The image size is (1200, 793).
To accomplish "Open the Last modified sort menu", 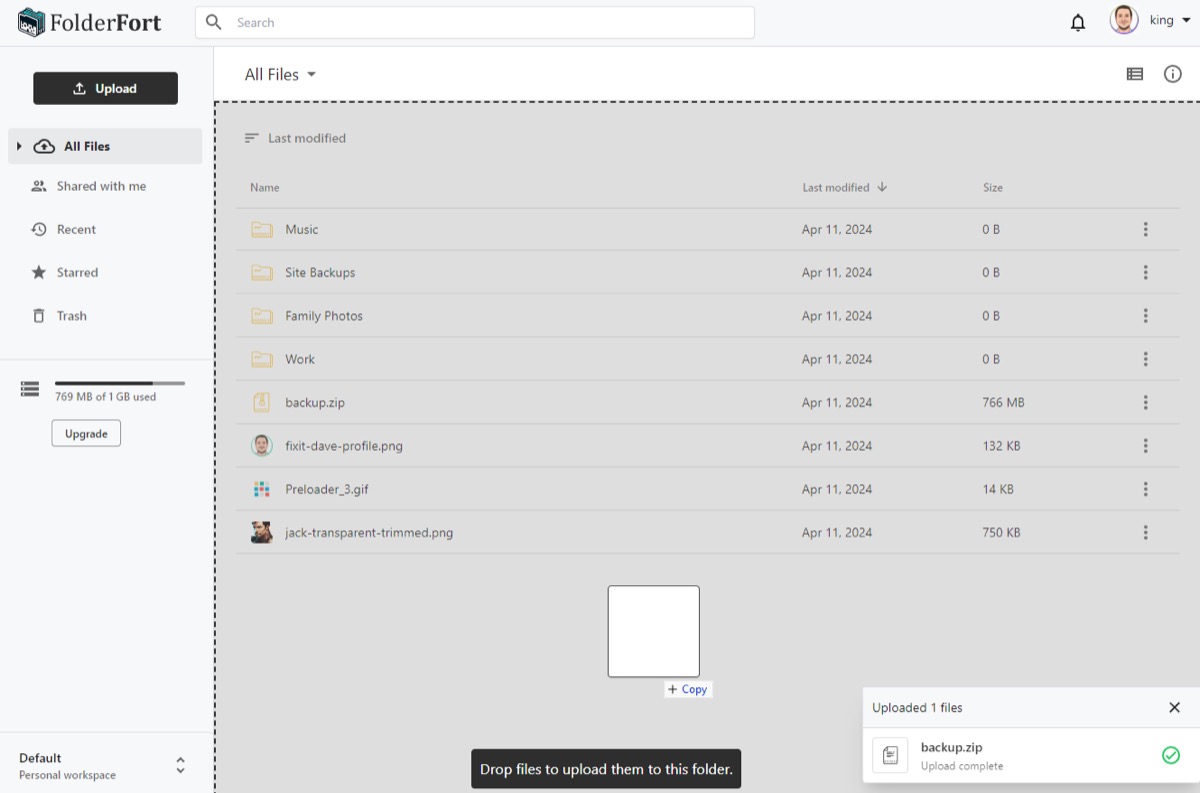I will tap(296, 138).
